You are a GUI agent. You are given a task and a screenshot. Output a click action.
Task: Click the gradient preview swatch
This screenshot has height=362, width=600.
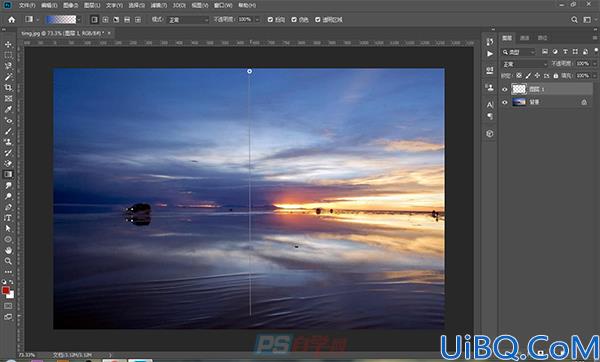point(61,20)
